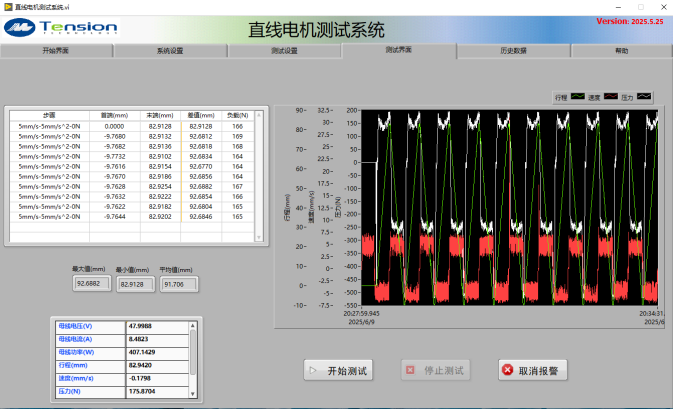
Task: Select the 帮助 tab
Action: (621, 50)
